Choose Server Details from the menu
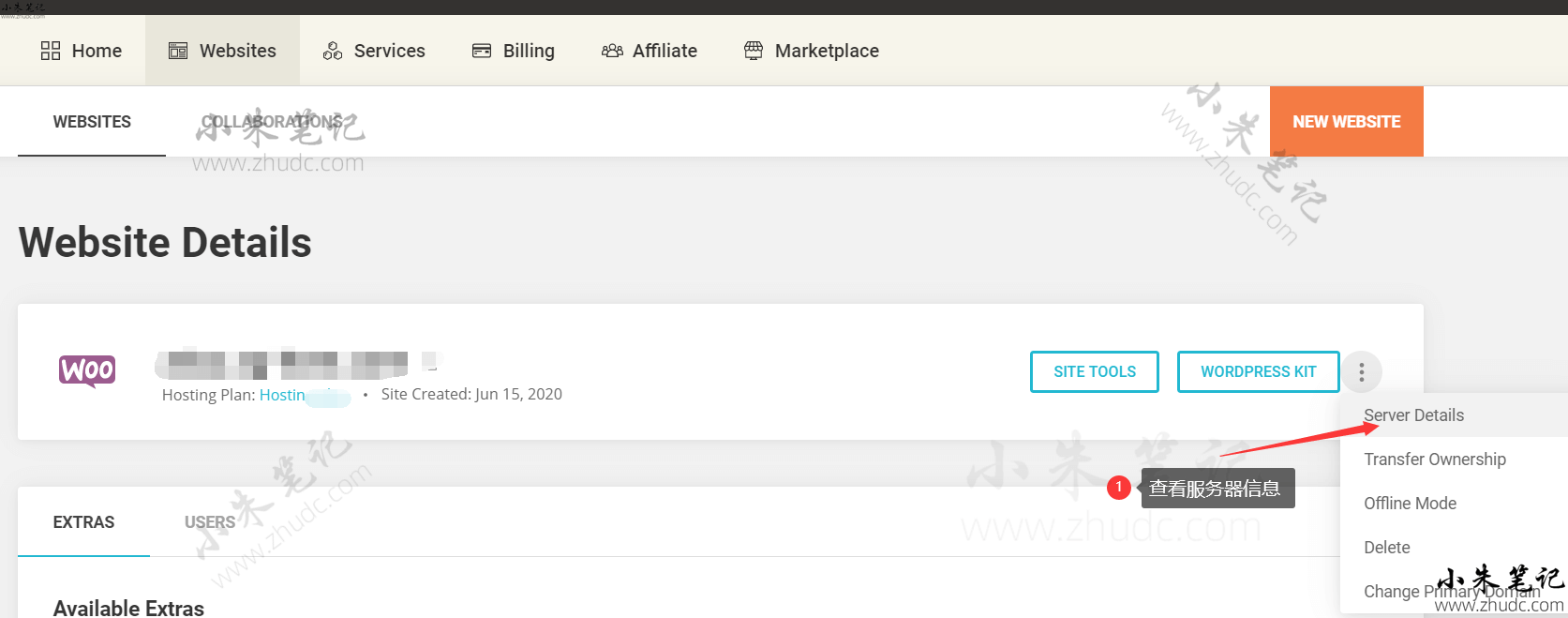Screen dimensions: 1568x618 1413,415
